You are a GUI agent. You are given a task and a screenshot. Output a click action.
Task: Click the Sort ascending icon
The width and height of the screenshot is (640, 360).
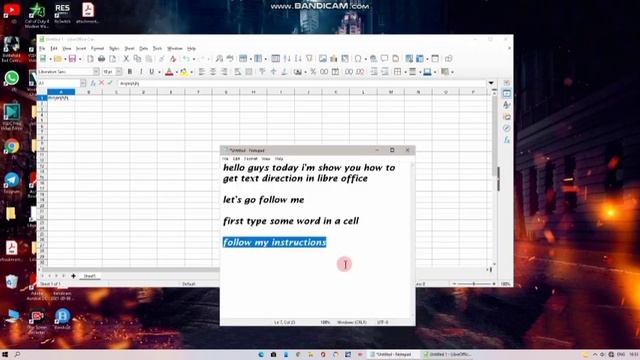(287, 59)
